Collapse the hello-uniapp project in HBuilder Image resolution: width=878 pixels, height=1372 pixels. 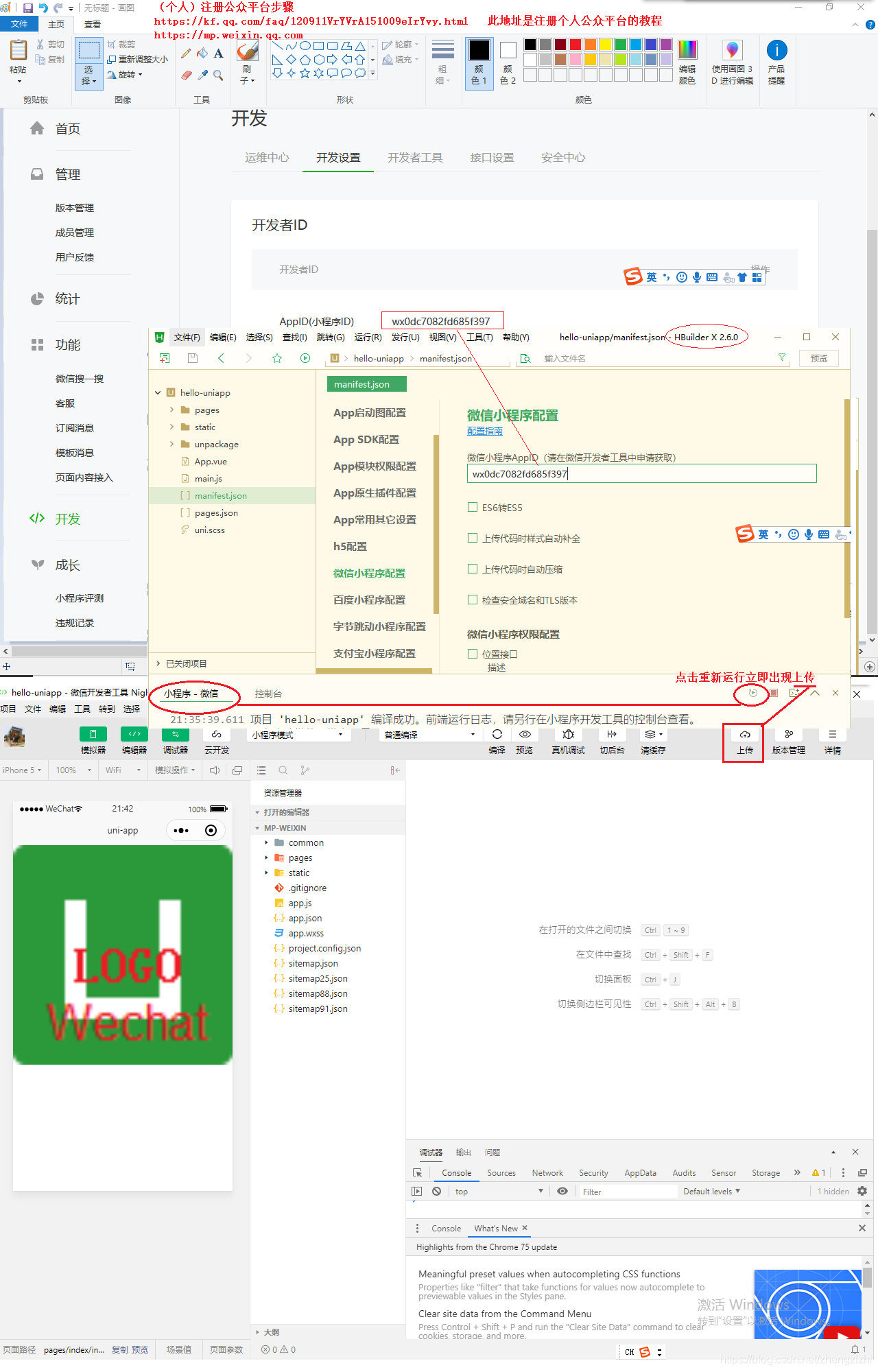point(158,392)
